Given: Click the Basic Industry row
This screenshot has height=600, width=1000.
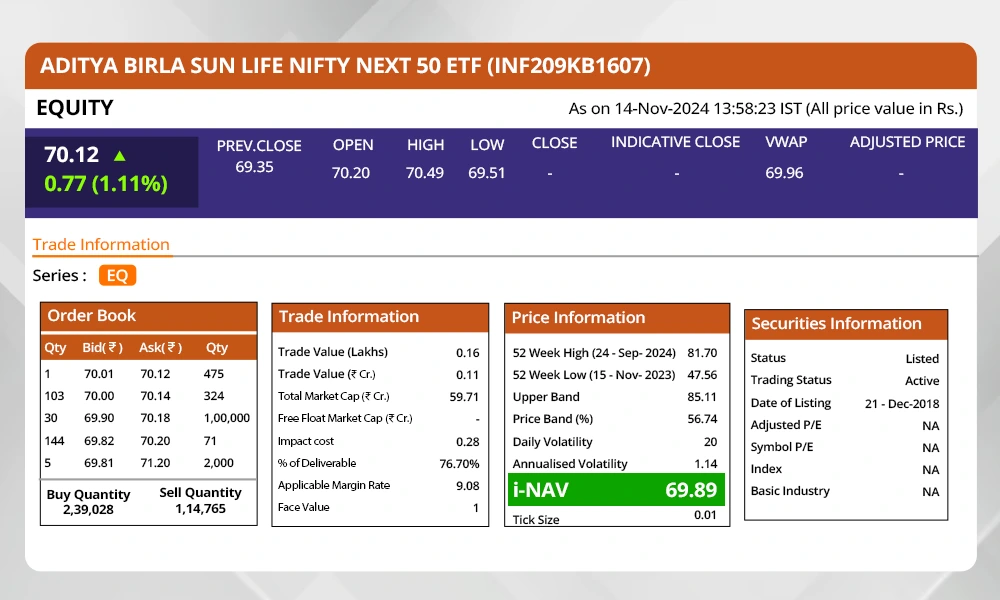Looking at the screenshot, I should 844,492.
